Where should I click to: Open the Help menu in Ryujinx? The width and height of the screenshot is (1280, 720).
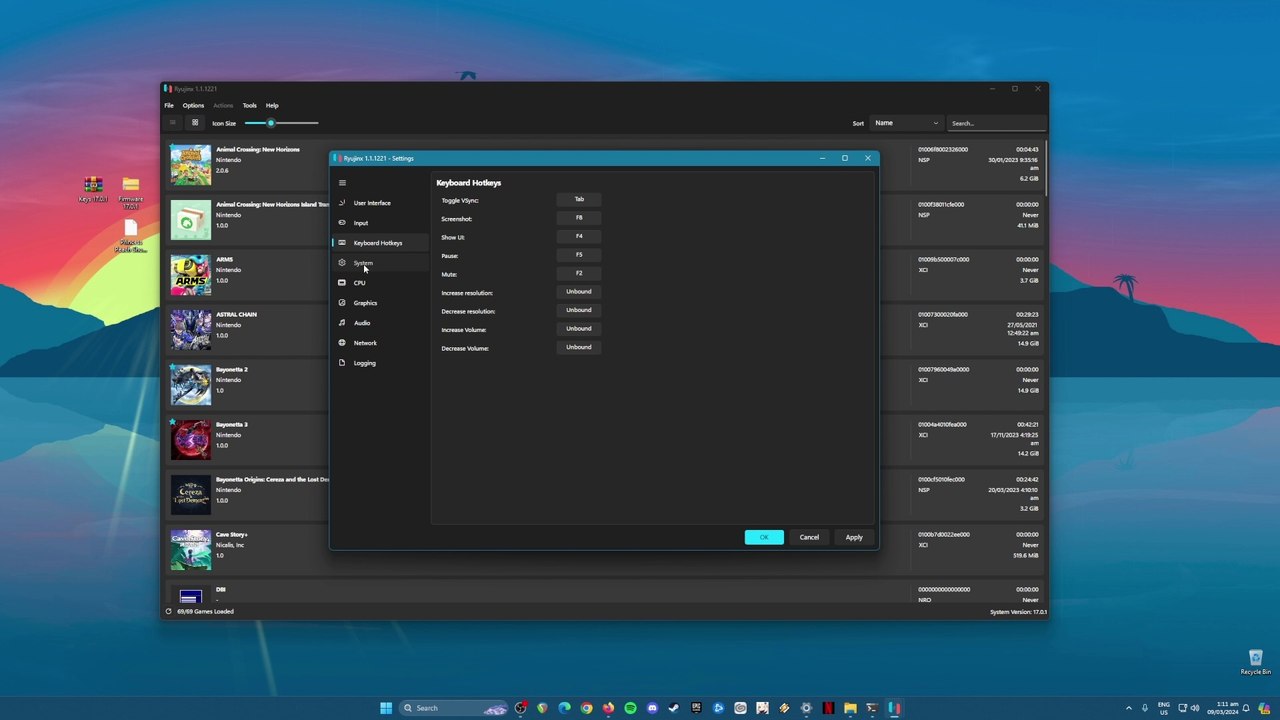click(272, 105)
